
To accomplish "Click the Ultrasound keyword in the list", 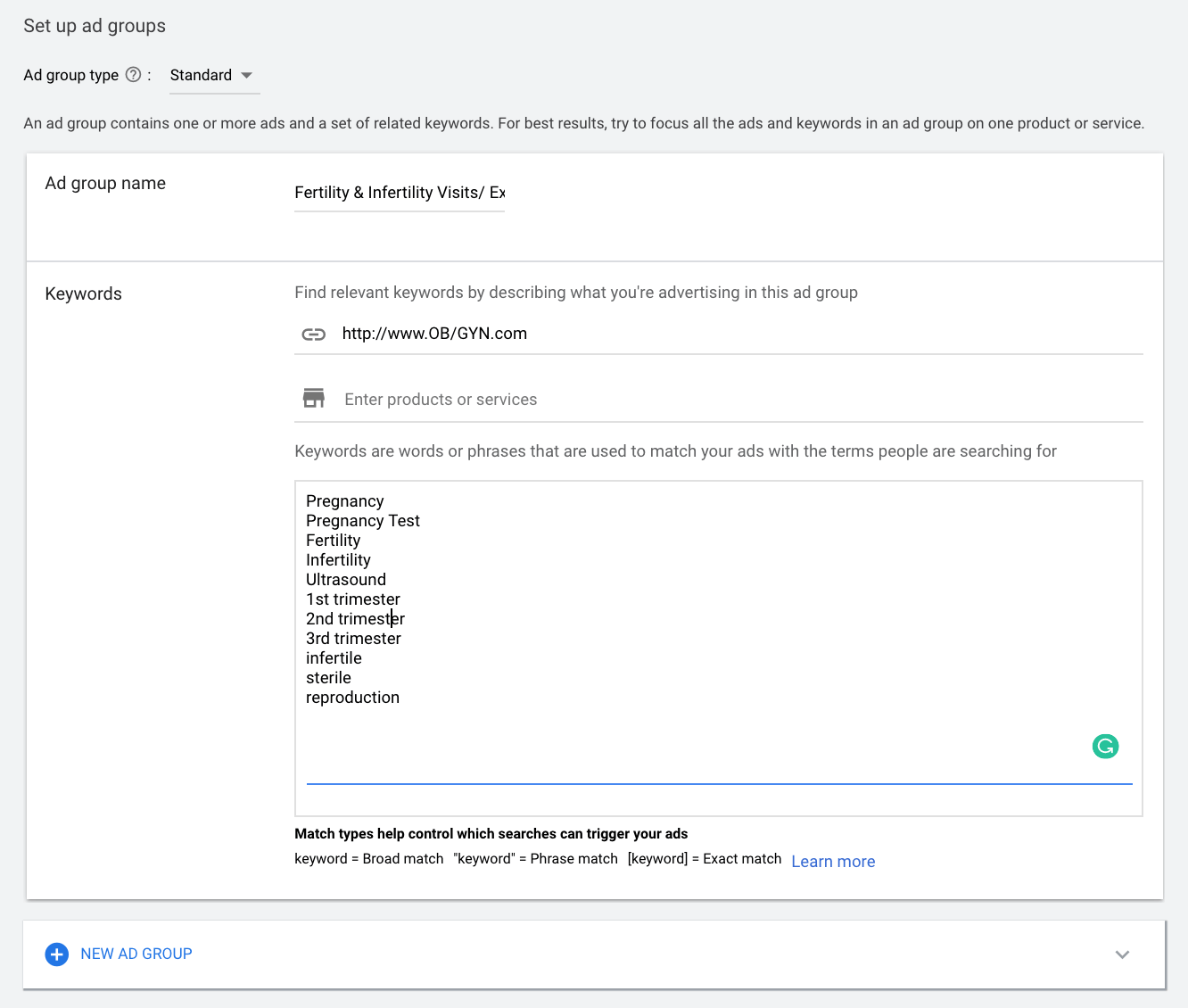I will pyautogui.click(x=346, y=580).
